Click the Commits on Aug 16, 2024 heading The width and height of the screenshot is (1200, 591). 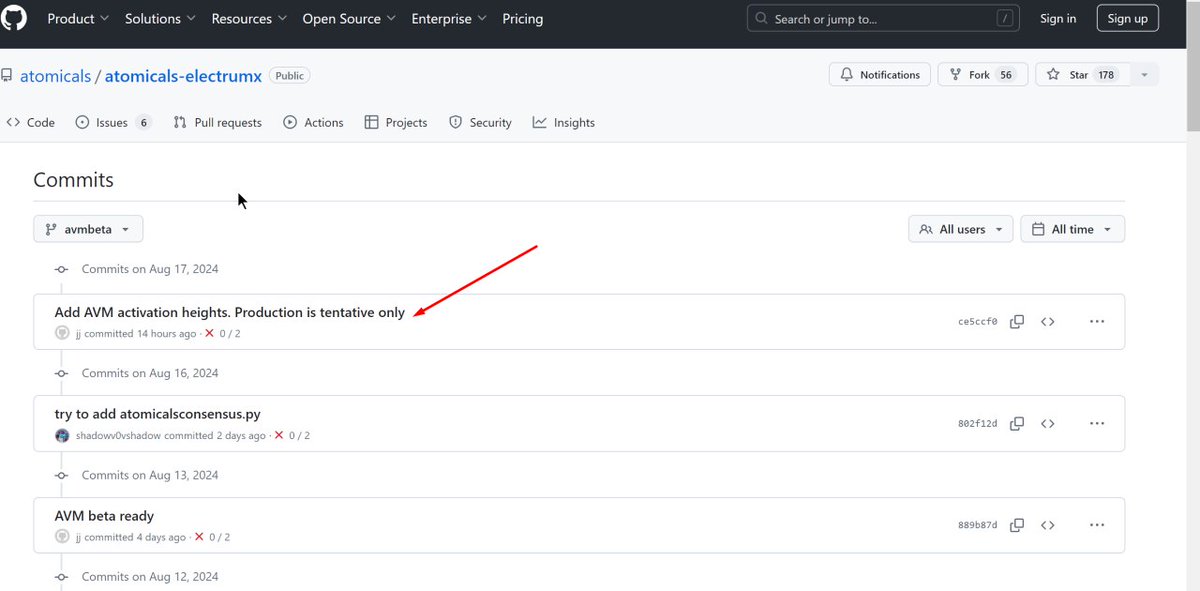150,373
